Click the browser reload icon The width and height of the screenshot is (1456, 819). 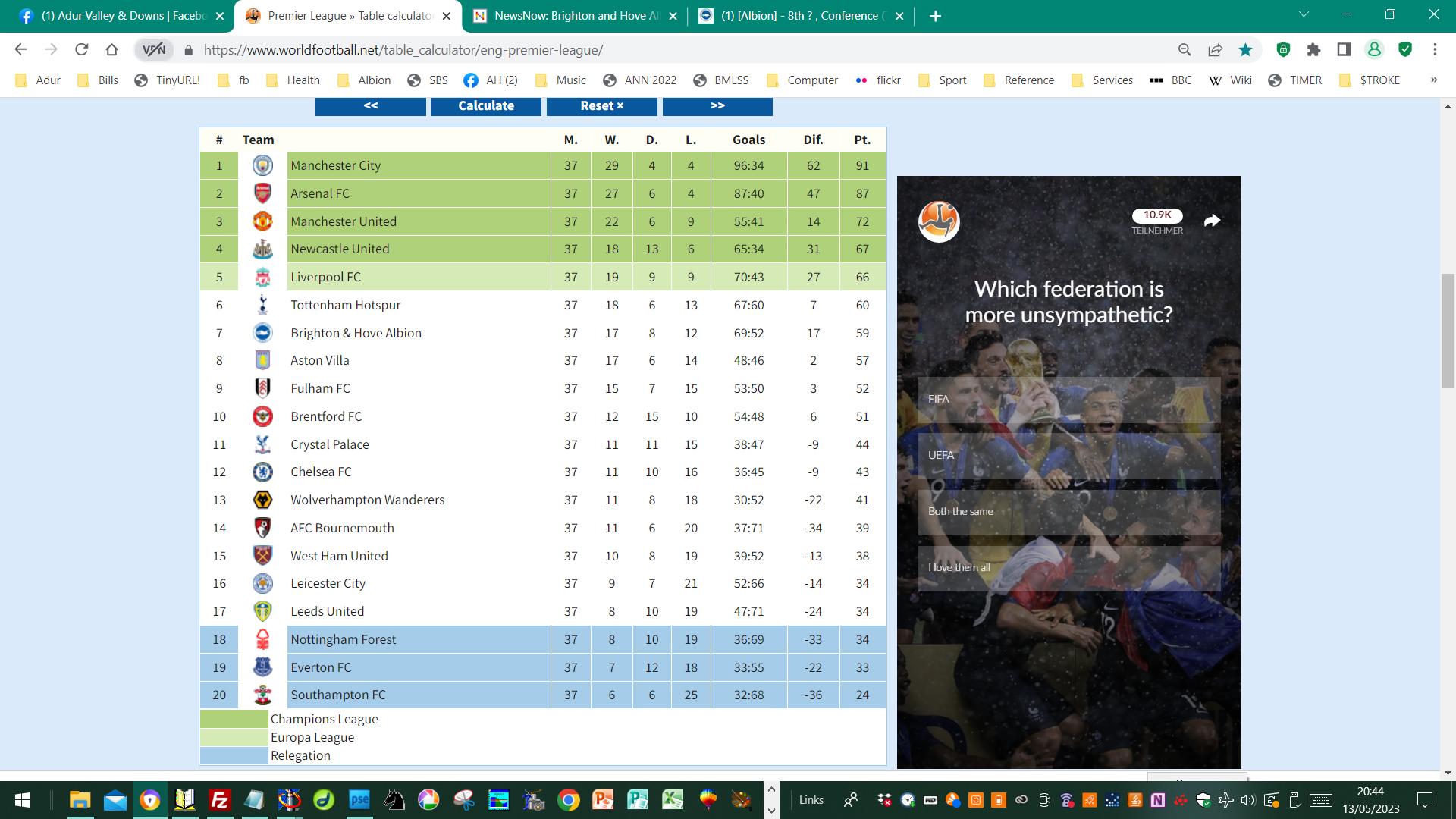tap(81, 50)
